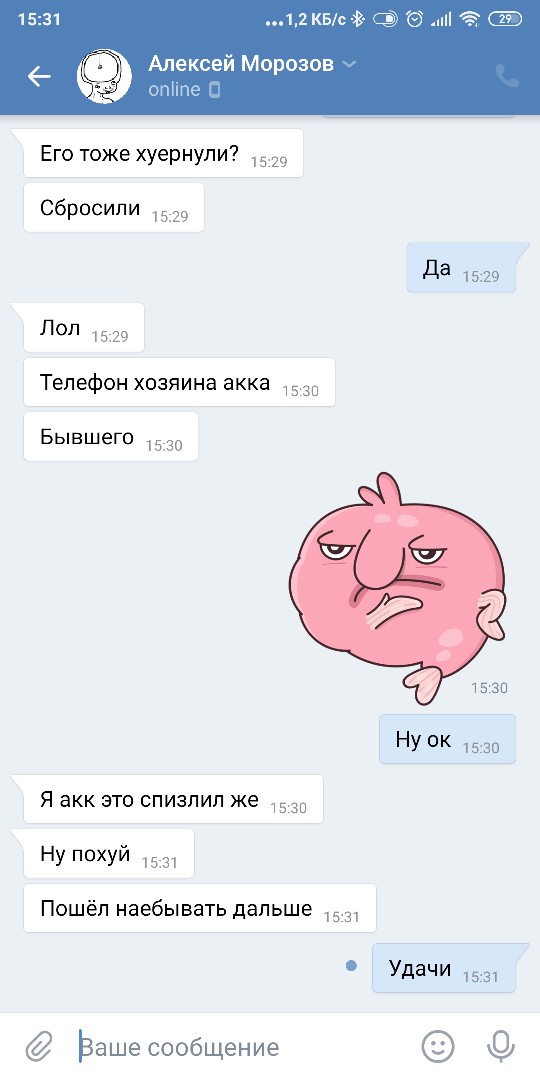Open Алексей Морозов's profile avatar
Image resolution: width=540 pixels, height=1080 pixels.
point(104,76)
